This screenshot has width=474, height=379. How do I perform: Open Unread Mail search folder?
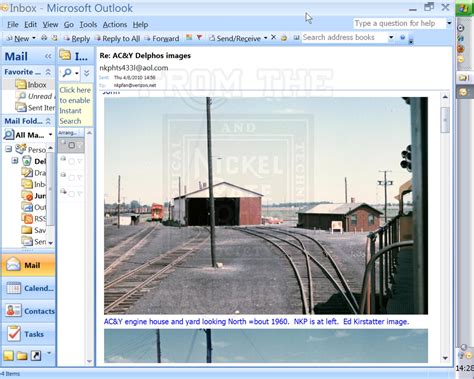pyautogui.click(x=35, y=96)
